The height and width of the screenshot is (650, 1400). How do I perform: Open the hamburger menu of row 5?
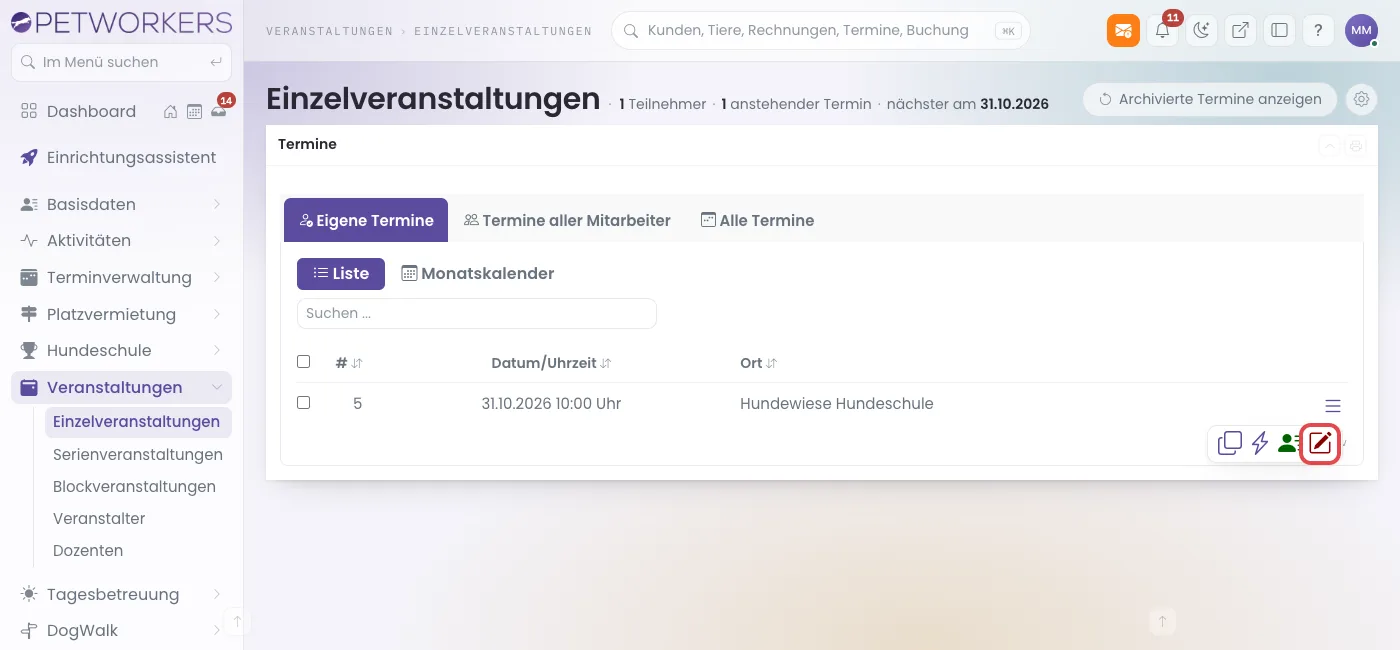[1332, 406]
